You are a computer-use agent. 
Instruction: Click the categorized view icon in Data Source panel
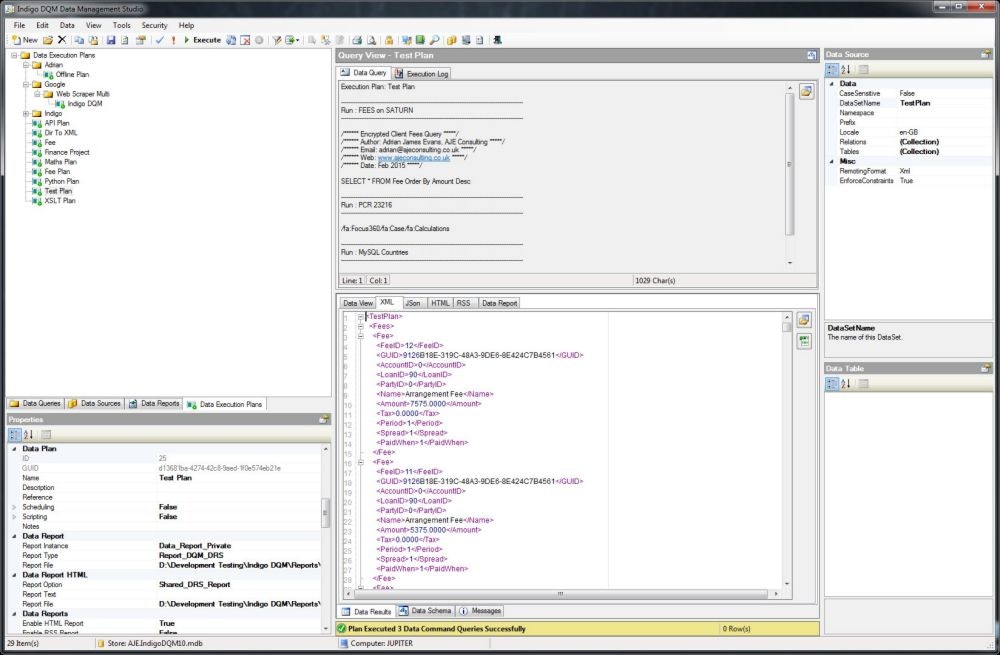coord(832,67)
